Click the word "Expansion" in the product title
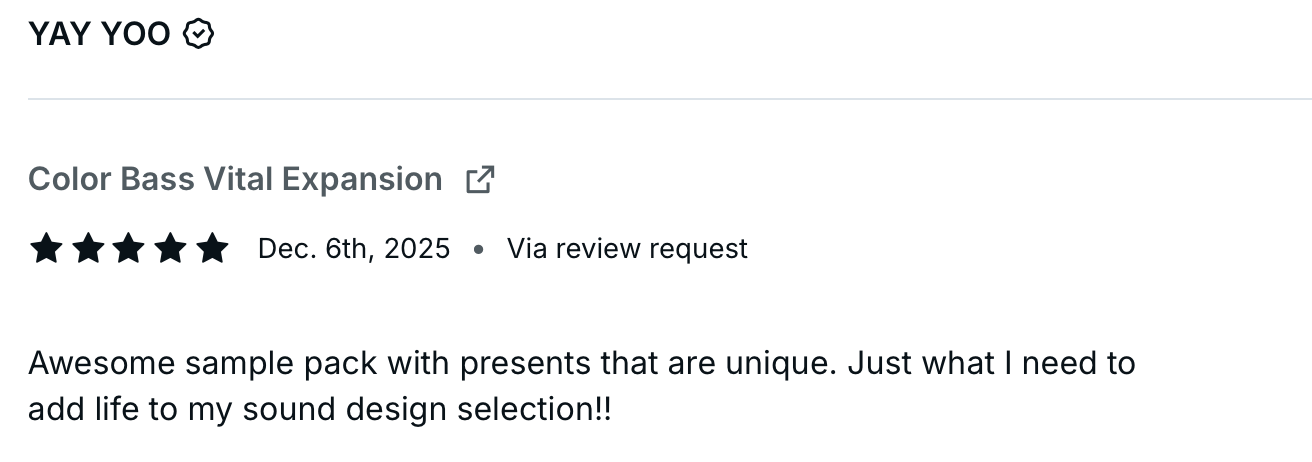The image size is (1312, 462). tap(361, 180)
